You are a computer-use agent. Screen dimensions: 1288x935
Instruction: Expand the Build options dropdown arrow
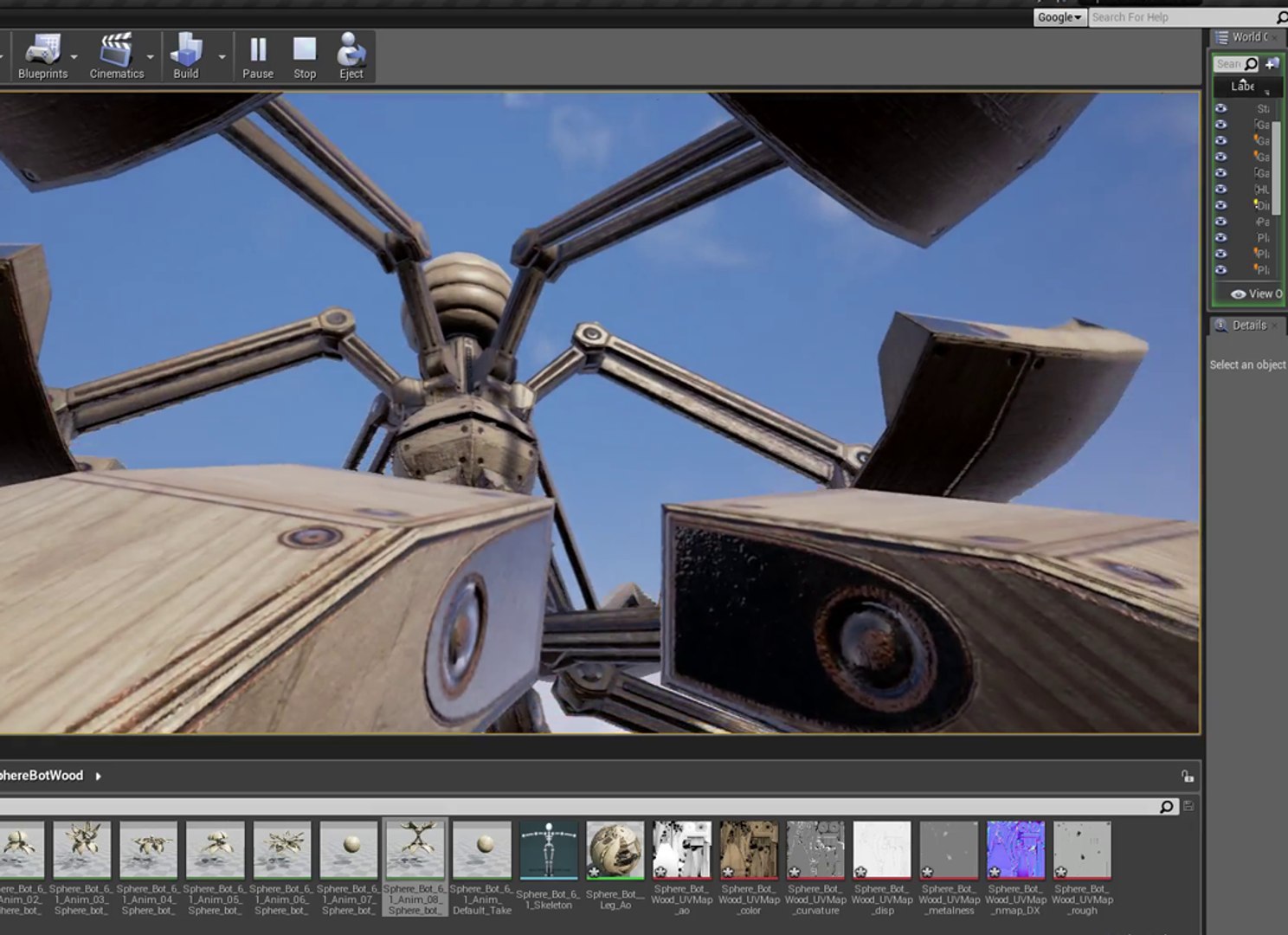pyautogui.click(x=222, y=57)
